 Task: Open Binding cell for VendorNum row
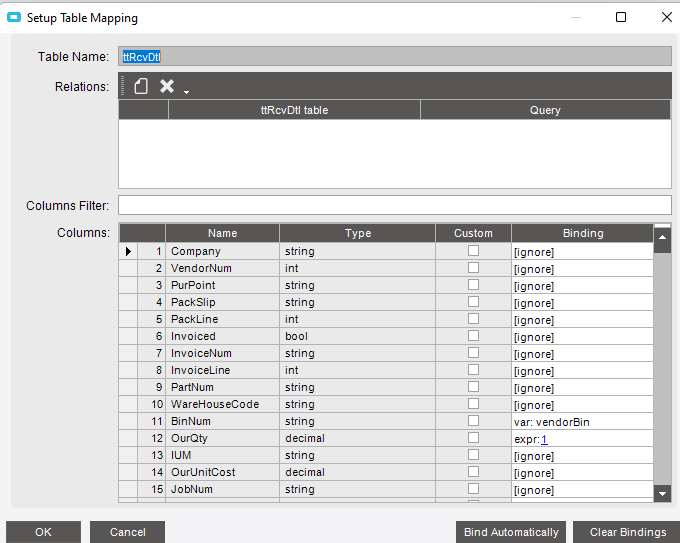pos(582,268)
